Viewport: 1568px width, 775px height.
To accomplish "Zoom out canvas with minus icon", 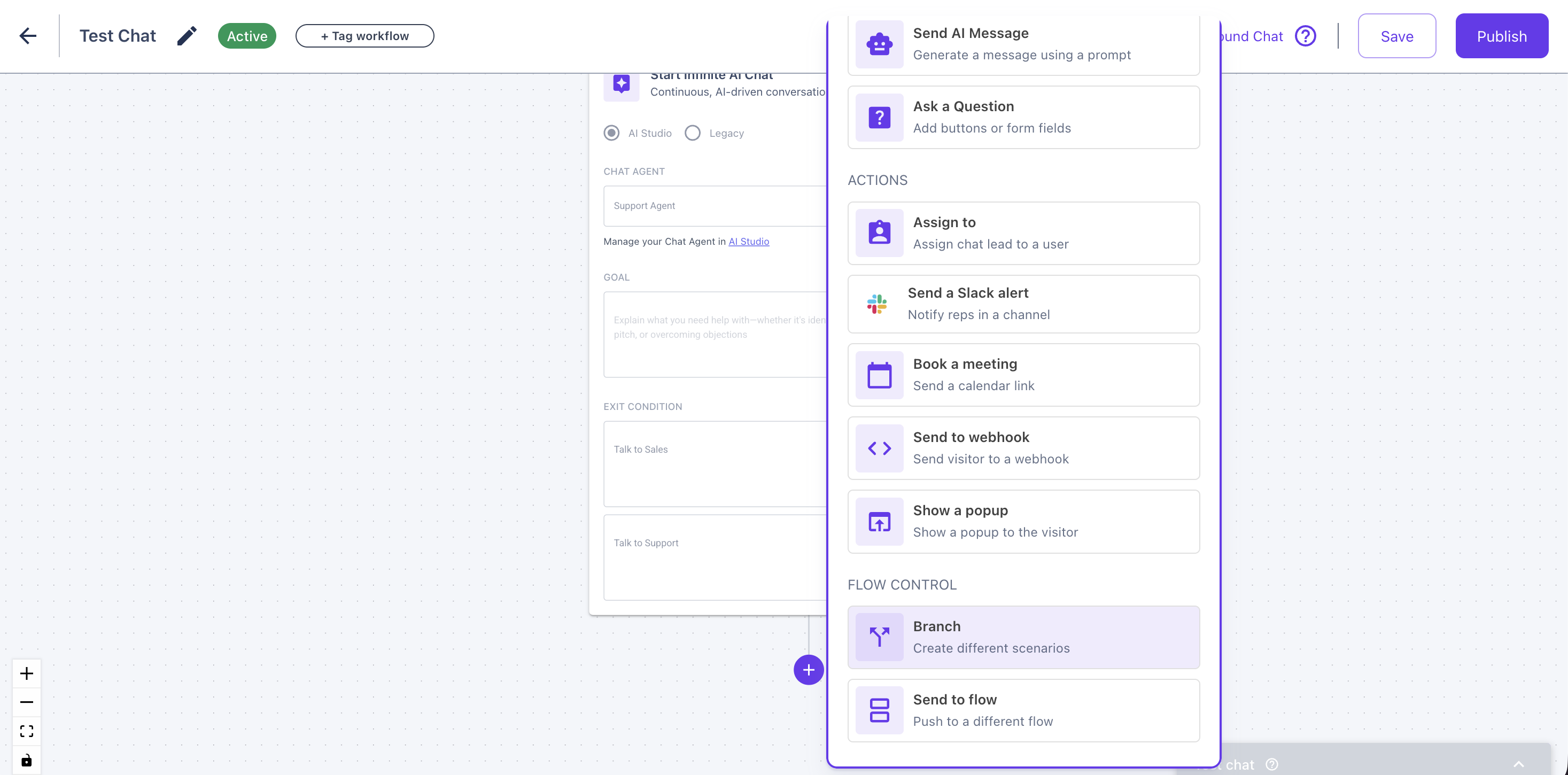I will click(x=26, y=702).
